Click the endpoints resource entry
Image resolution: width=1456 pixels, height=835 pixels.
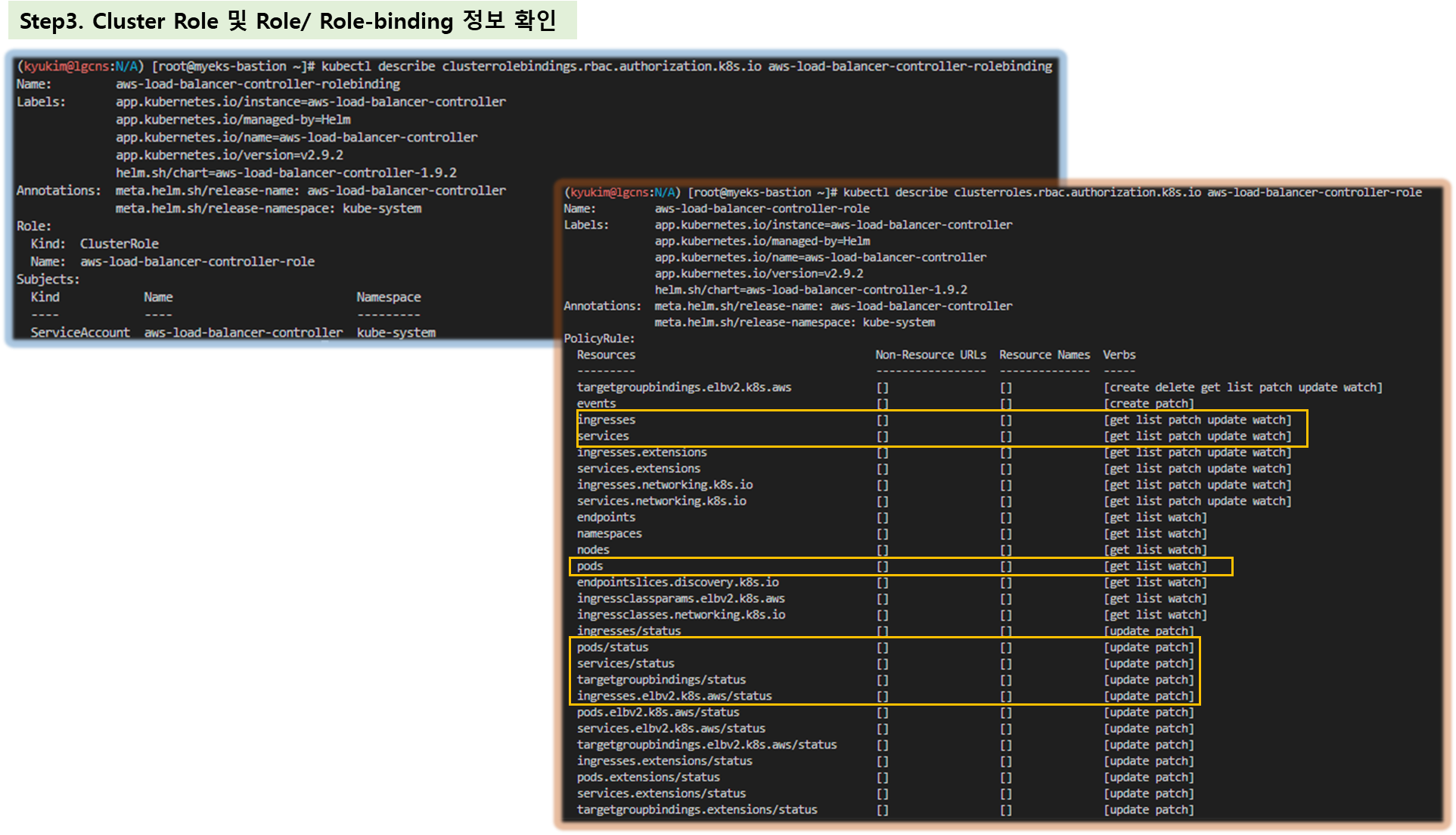pos(606,517)
